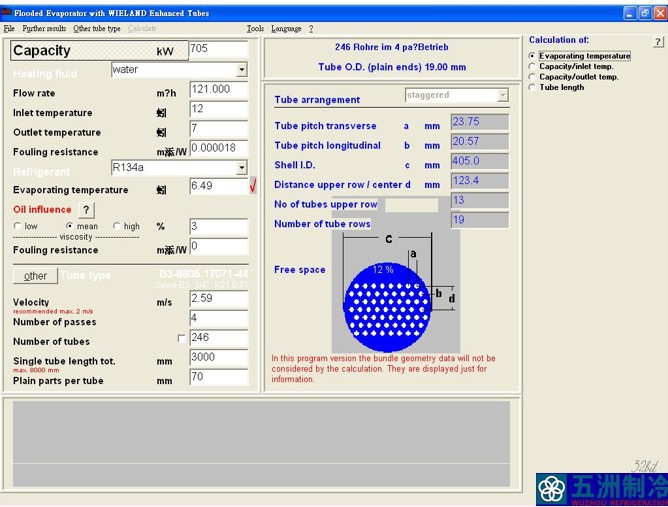The image size is (668, 507).
Task: Open the Other tube type menu
Action: 97,29
